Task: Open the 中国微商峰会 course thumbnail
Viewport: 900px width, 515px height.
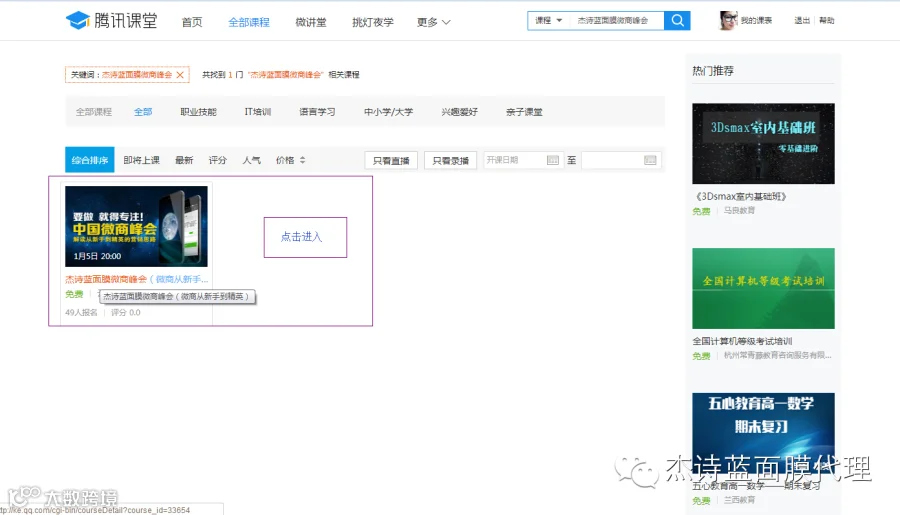Action: pos(136,226)
